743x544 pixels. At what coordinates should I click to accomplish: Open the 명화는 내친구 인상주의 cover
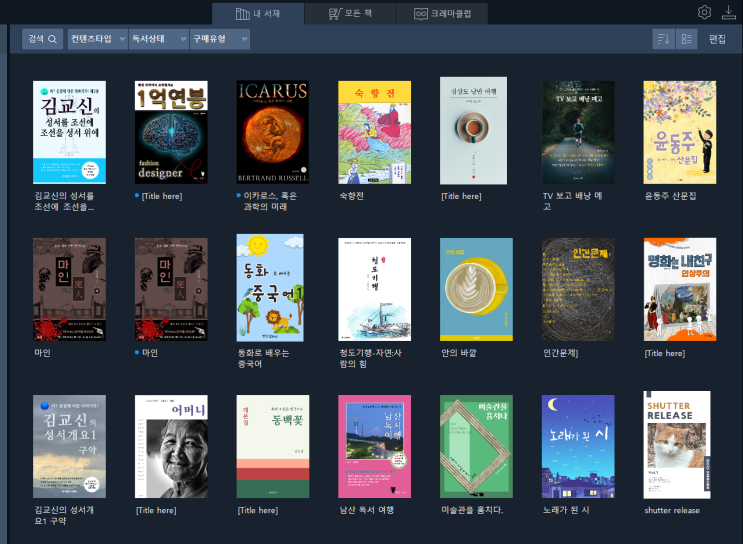[680, 290]
